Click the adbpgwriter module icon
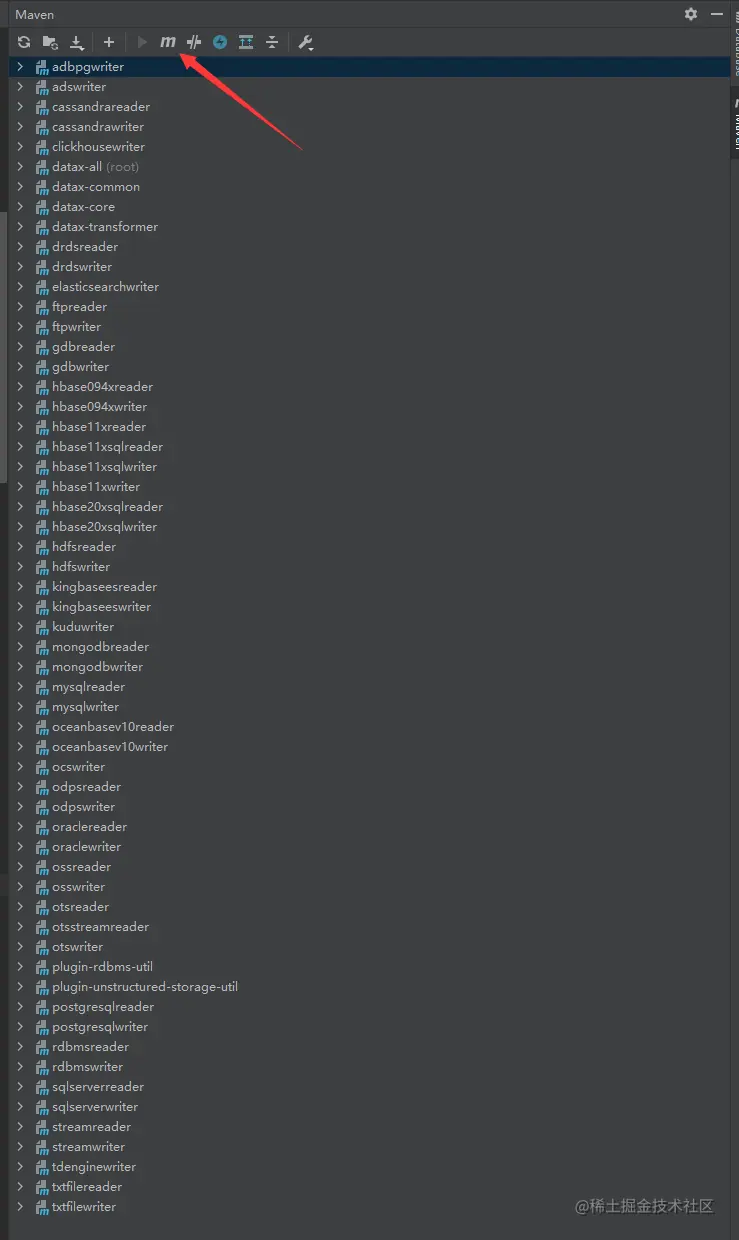The width and height of the screenshot is (739, 1240). 42,67
